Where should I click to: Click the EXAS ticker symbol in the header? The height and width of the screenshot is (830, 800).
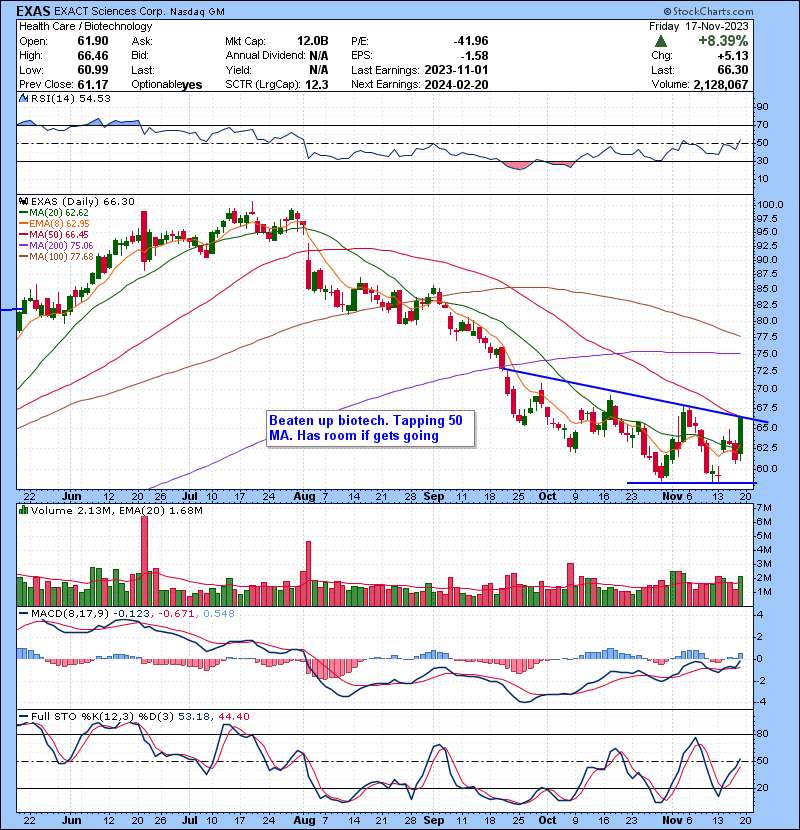pos(34,11)
